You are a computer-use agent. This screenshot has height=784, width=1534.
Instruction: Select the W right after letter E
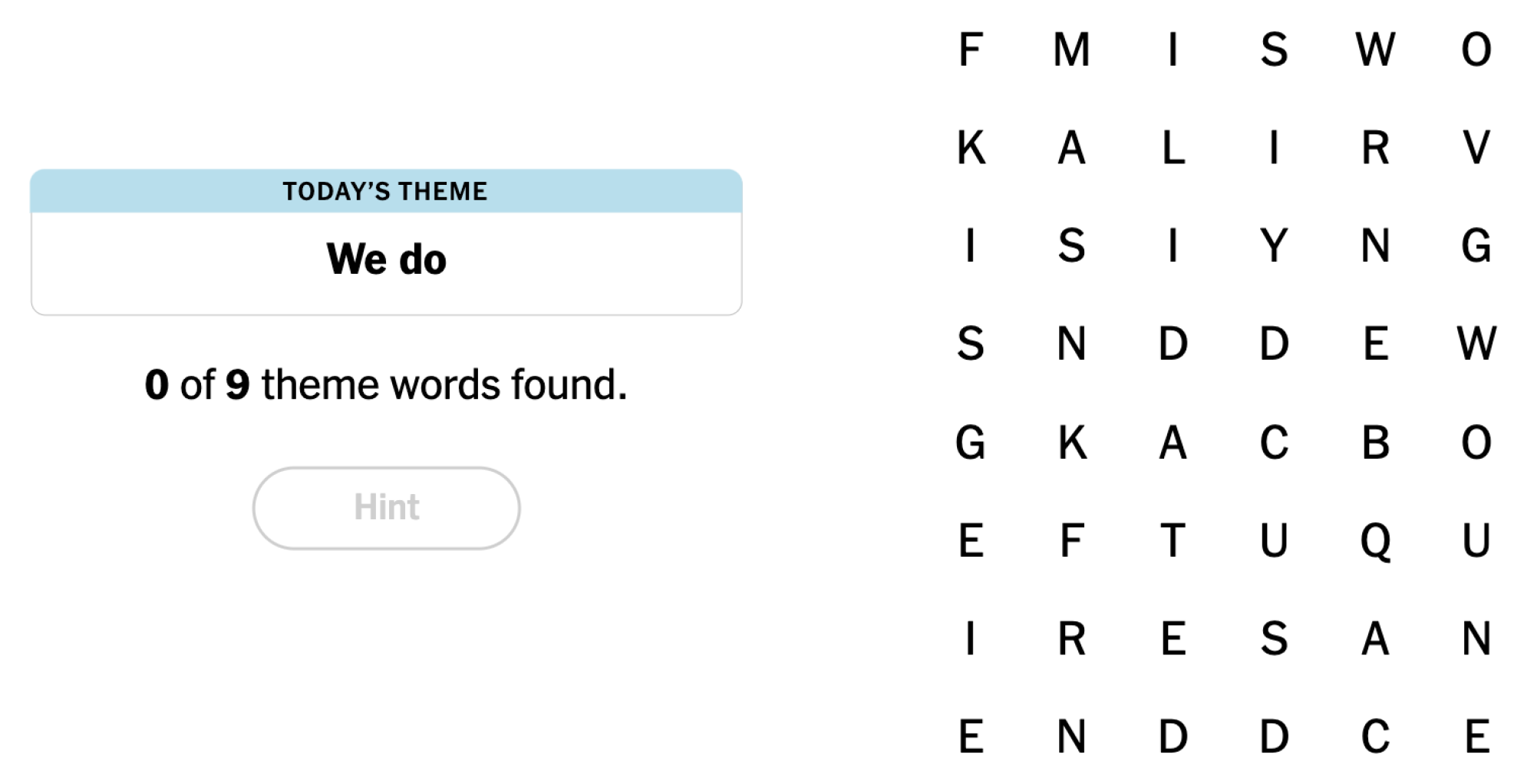tap(1476, 344)
